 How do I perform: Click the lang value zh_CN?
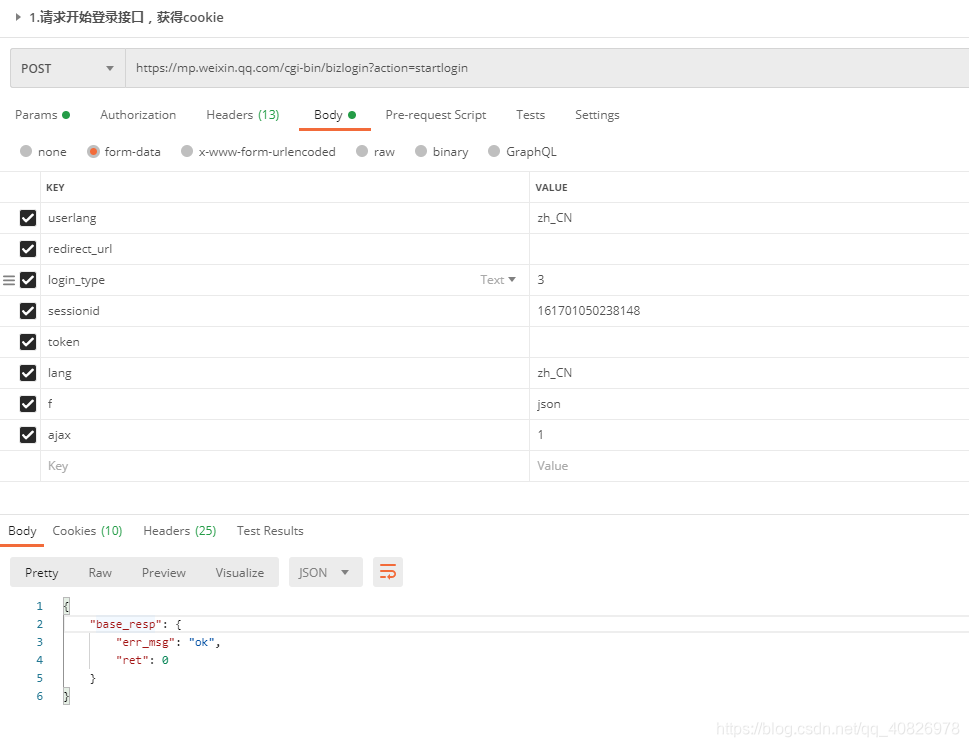554,373
